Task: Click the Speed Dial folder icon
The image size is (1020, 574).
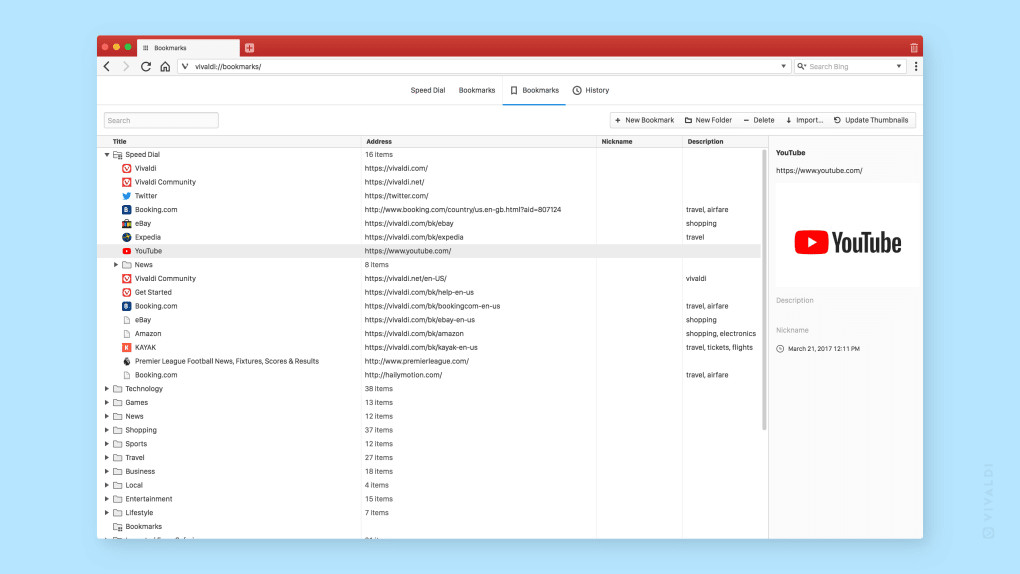Action: click(x=118, y=154)
